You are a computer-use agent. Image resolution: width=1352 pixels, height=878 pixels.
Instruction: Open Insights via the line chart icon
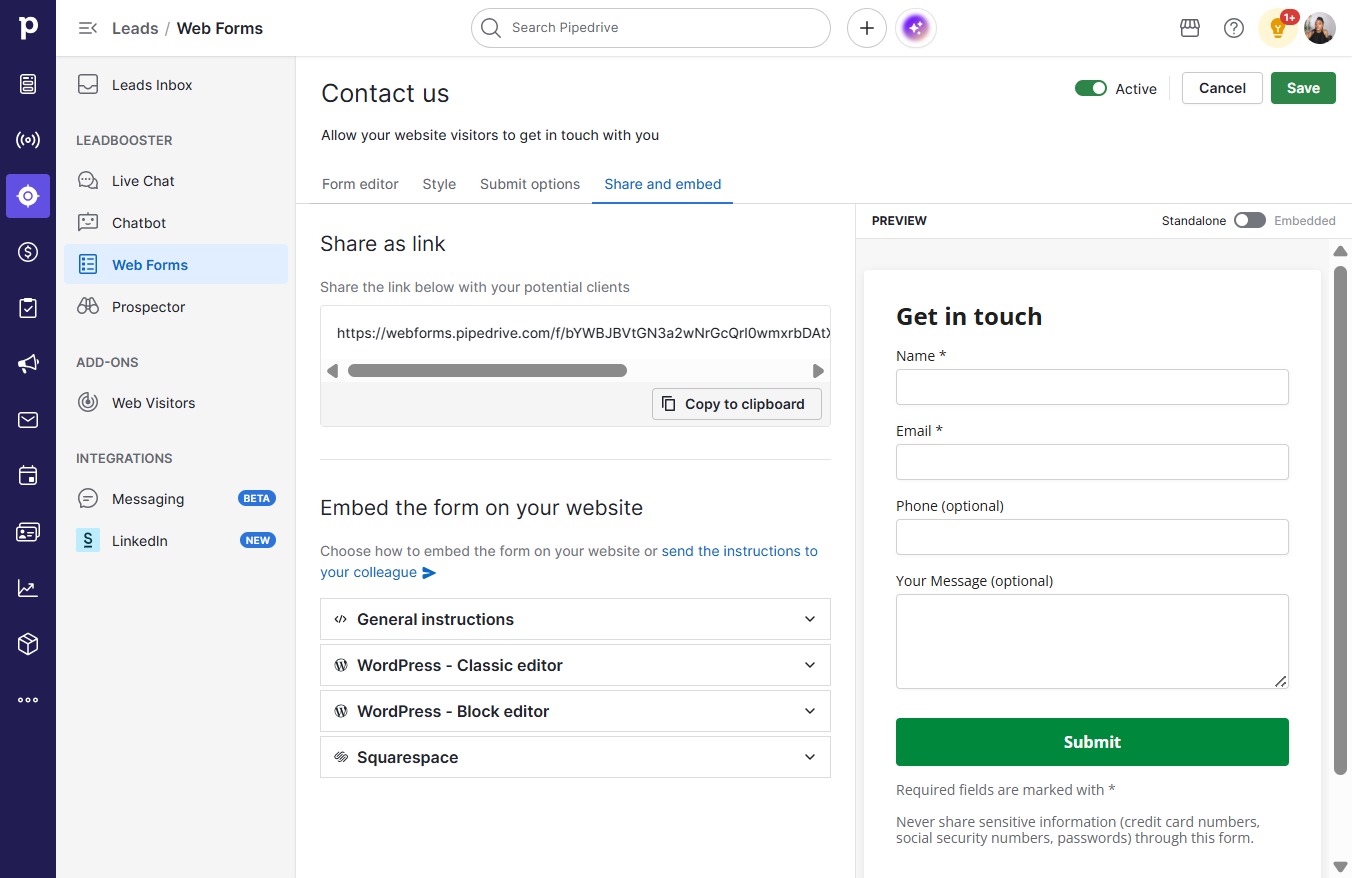28,588
